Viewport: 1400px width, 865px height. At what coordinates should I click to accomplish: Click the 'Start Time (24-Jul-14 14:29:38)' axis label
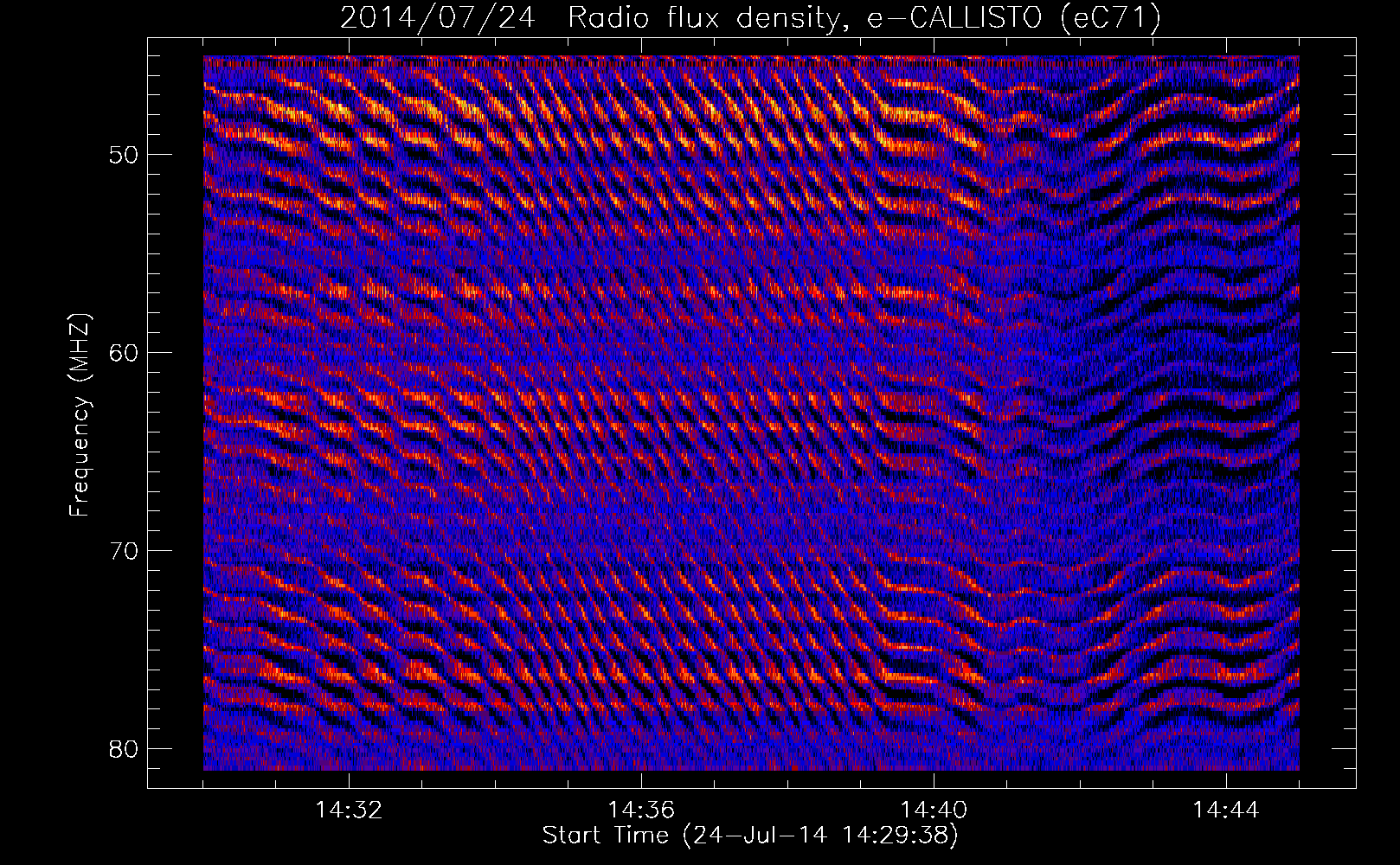(x=750, y=836)
